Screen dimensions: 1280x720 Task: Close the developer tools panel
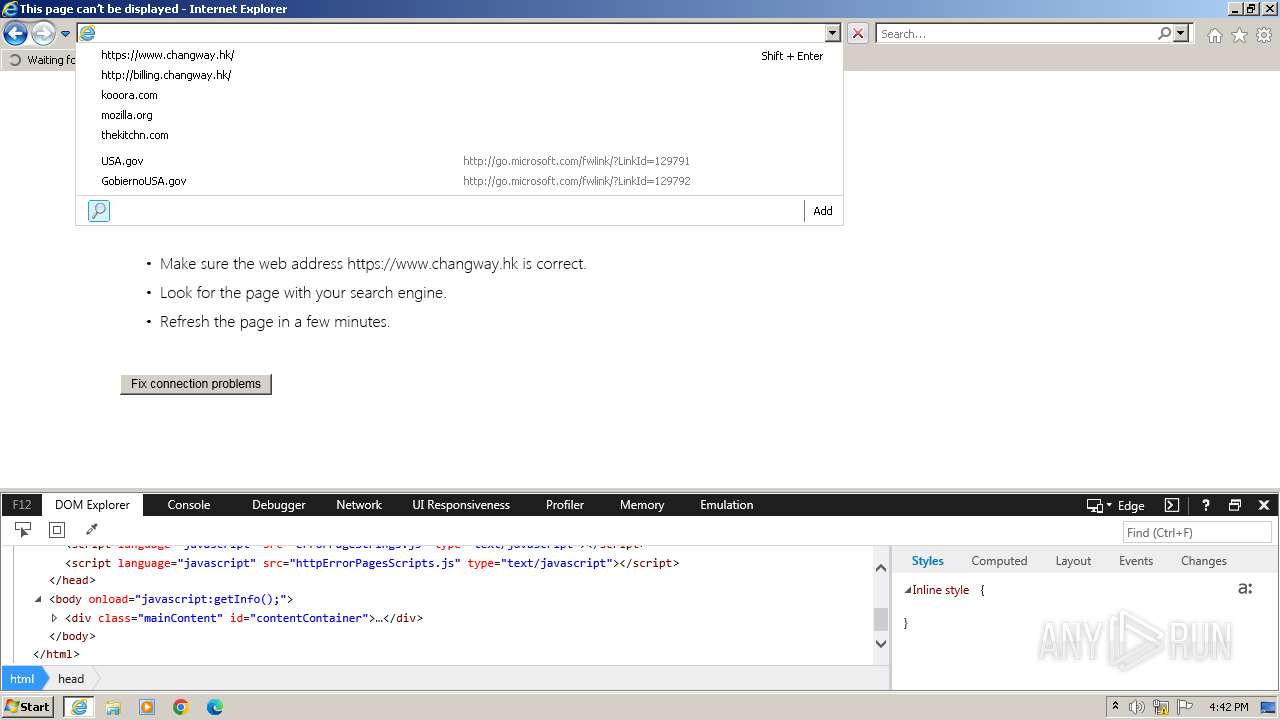[1264, 505]
